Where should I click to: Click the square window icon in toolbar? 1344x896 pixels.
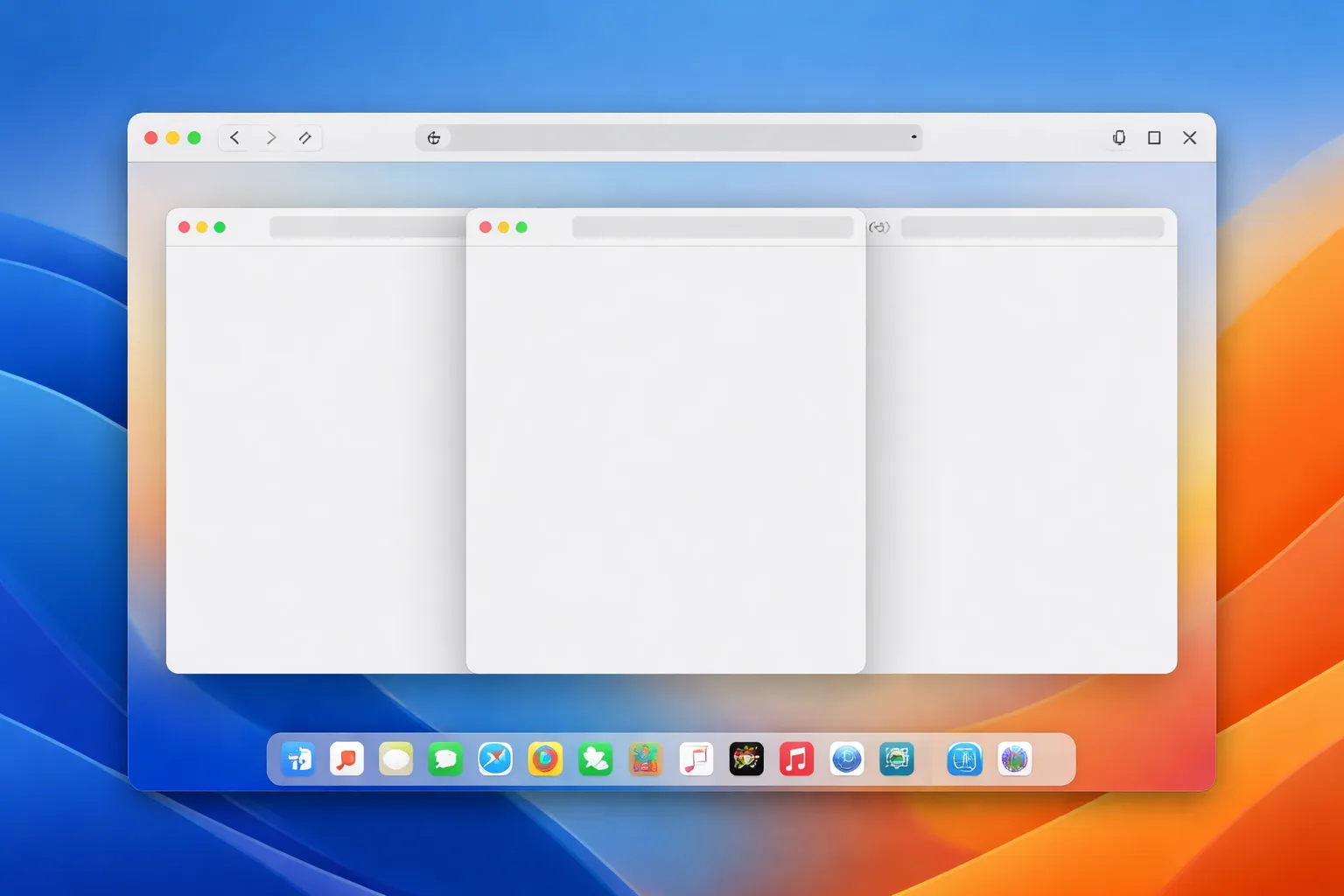(x=1154, y=137)
